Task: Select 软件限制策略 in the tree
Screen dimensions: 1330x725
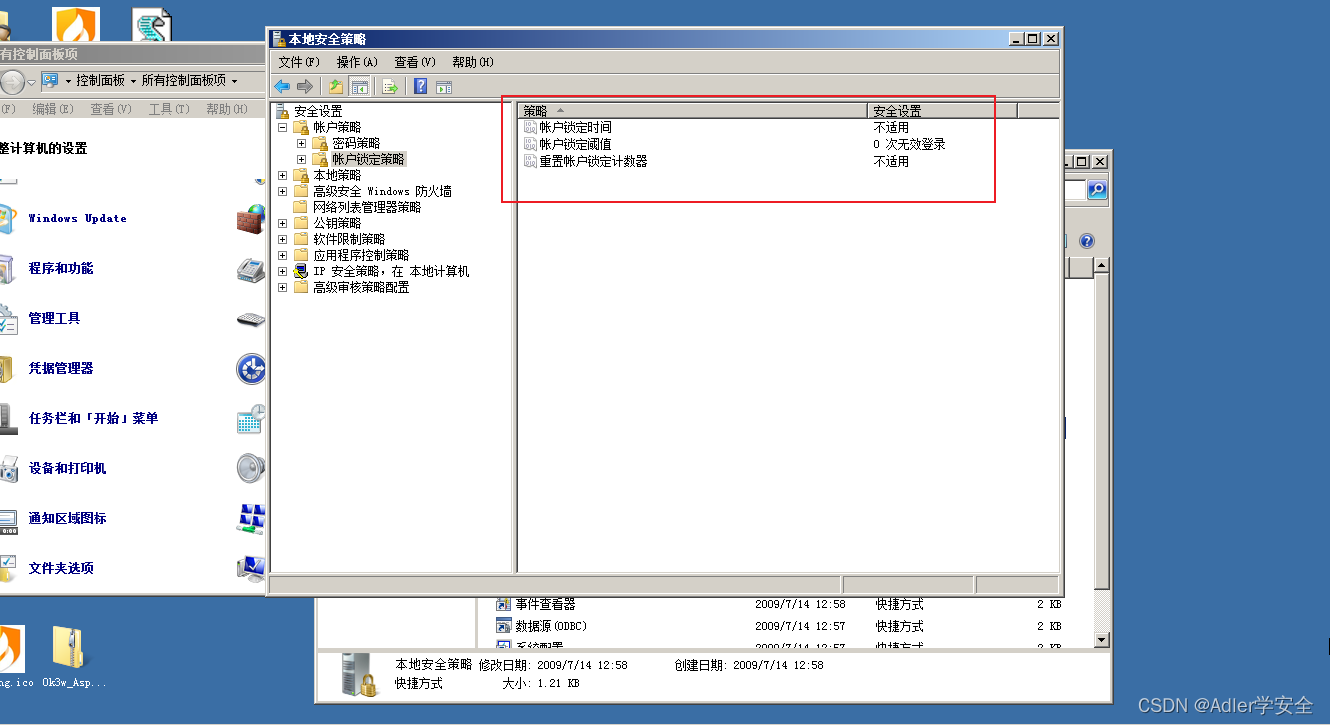Action: (x=349, y=239)
